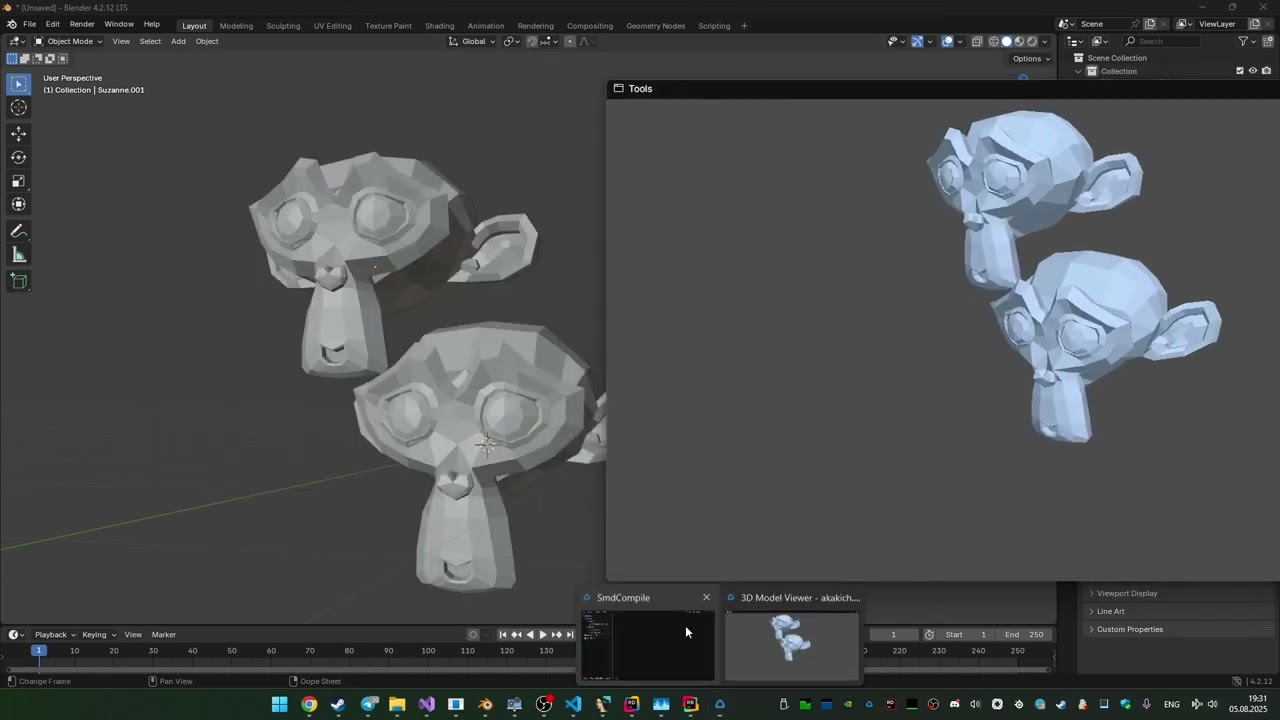Open the Add menu in viewport header
This screenshot has width=1280, height=720.
point(178,41)
